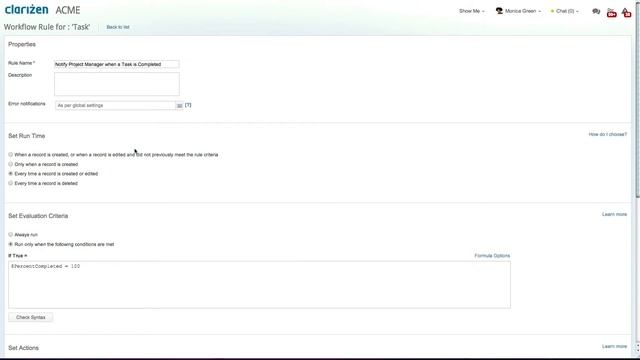Click the ACME organization name

[x=68, y=10]
